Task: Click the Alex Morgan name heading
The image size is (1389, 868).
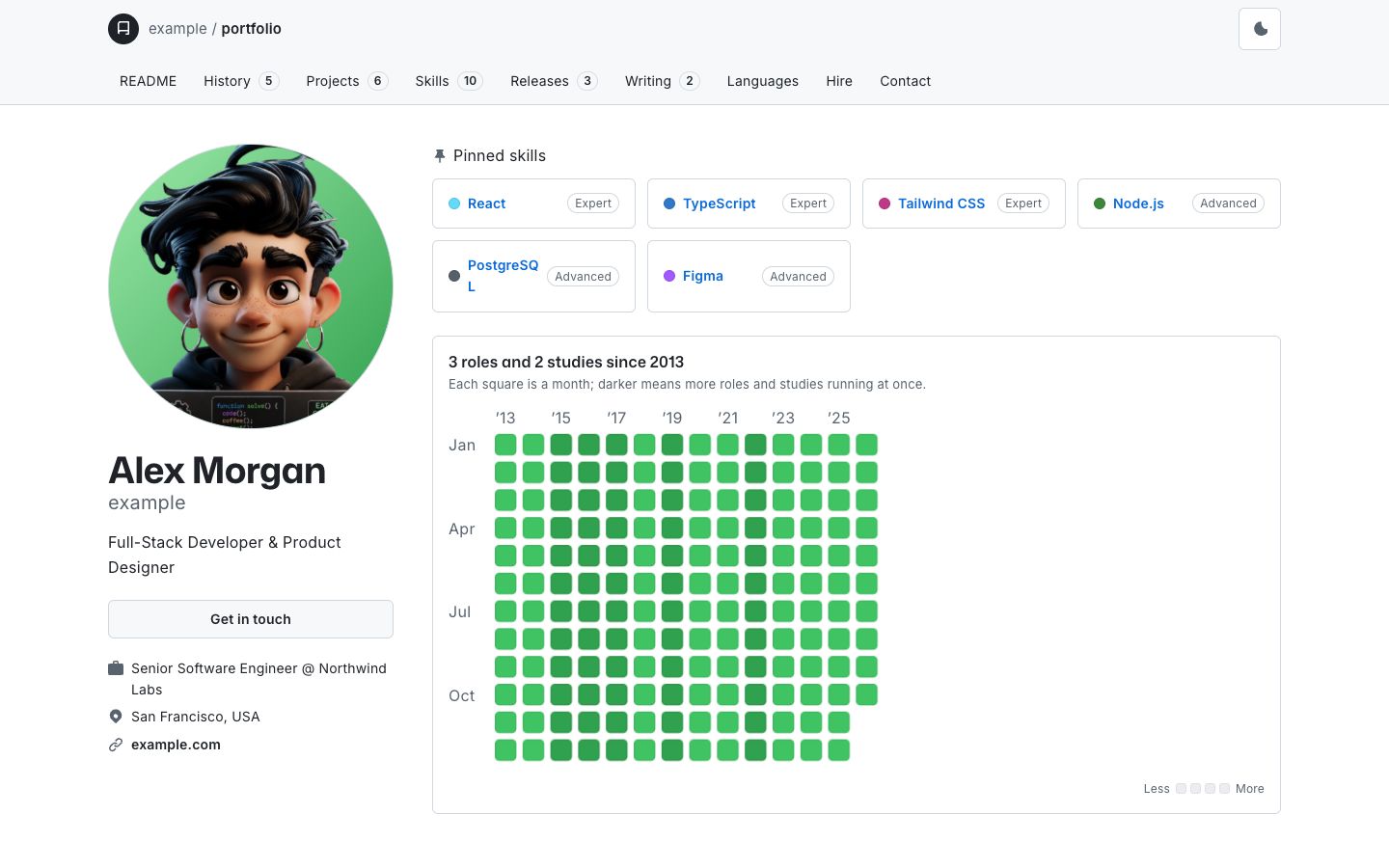Action: (217, 471)
